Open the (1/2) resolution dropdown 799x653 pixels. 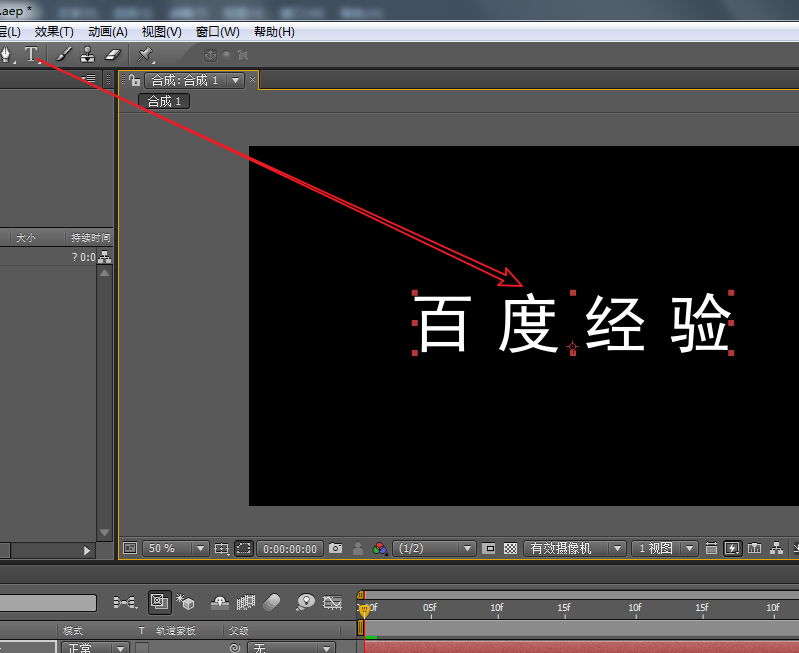(434, 548)
